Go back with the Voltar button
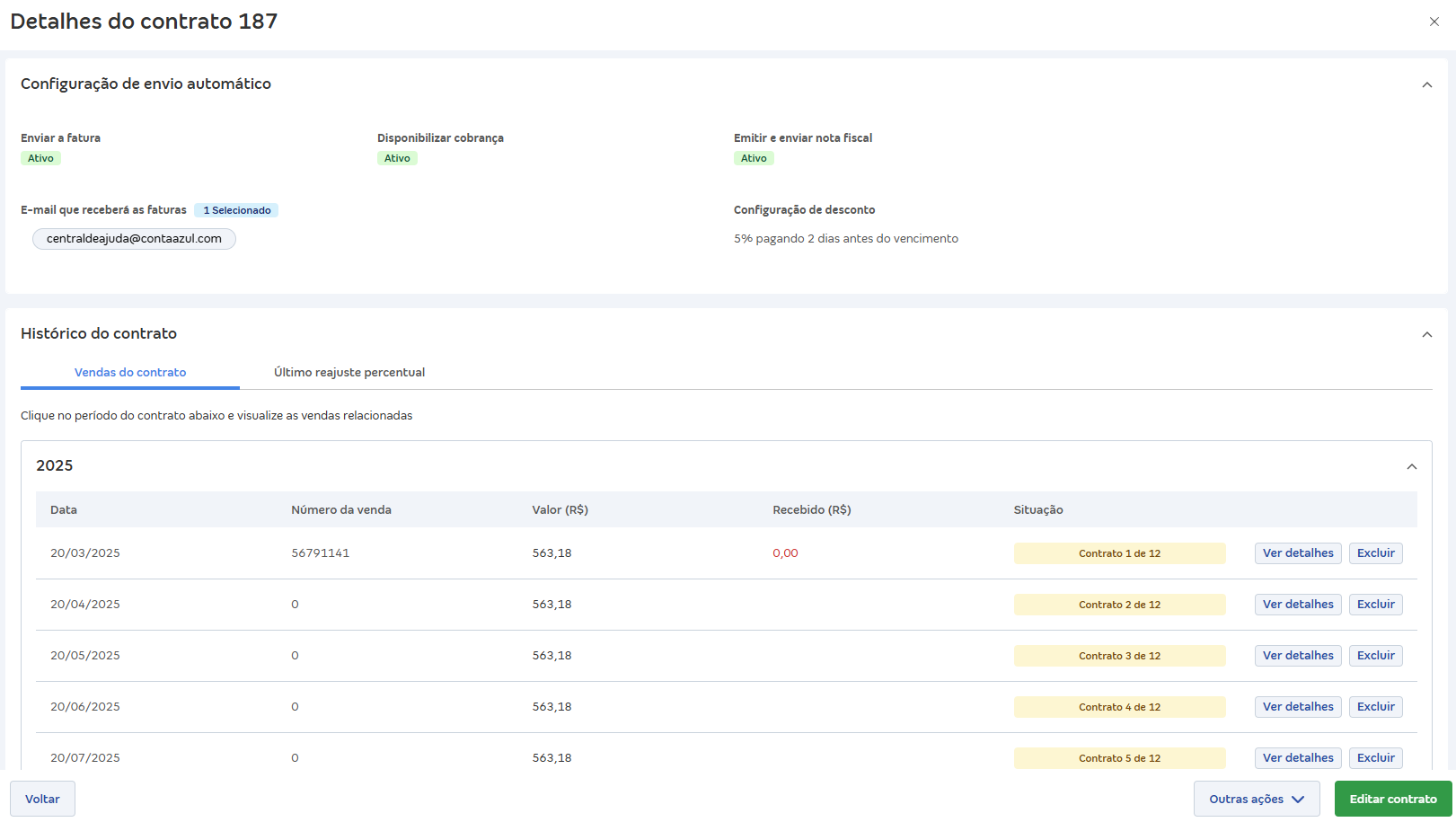The image size is (1456, 822). point(42,799)
